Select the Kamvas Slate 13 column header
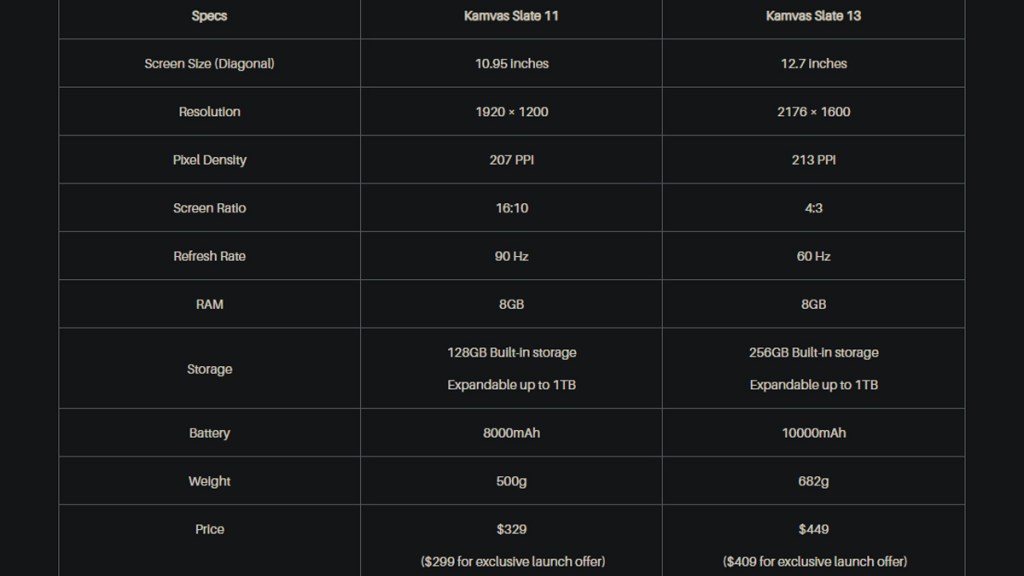 (x=813, y=16)
